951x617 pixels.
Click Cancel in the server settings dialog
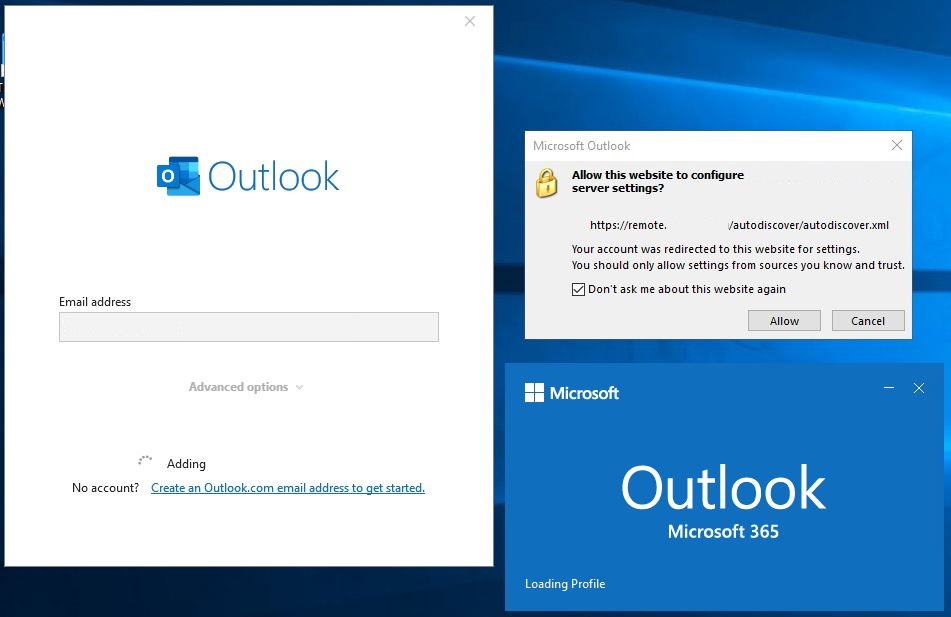pos(868,321)
